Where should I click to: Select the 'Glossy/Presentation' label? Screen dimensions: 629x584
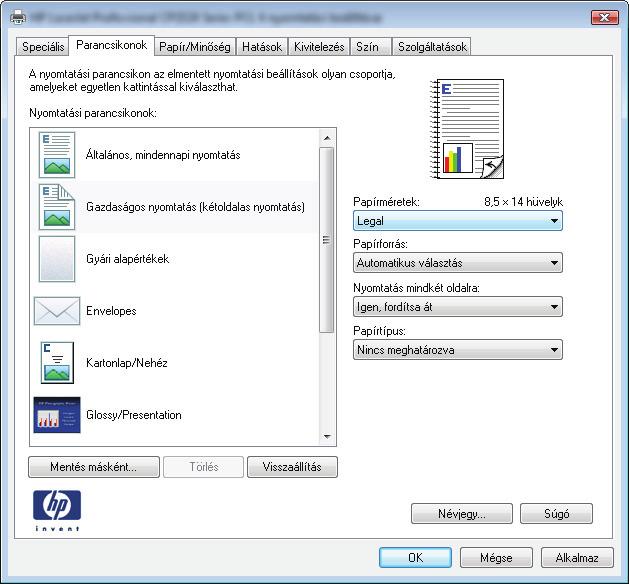tap(134, 415)
